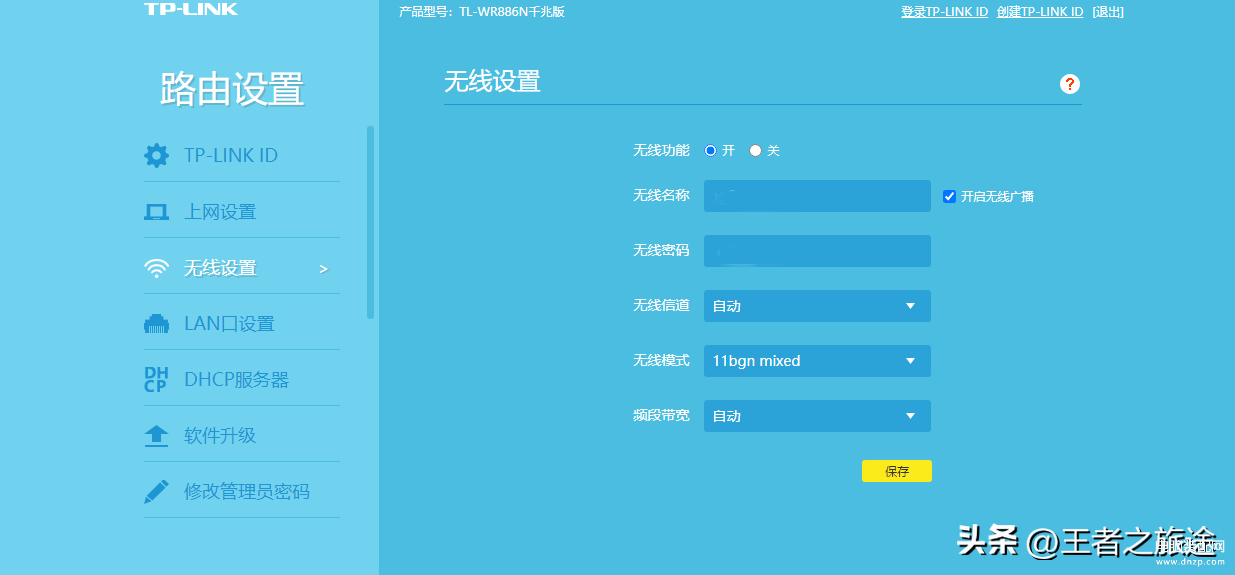The width and height of the screenshot is (1235, 575).
Task: Click the TP-LINK logo at the top
Action: tap(191, 9)
